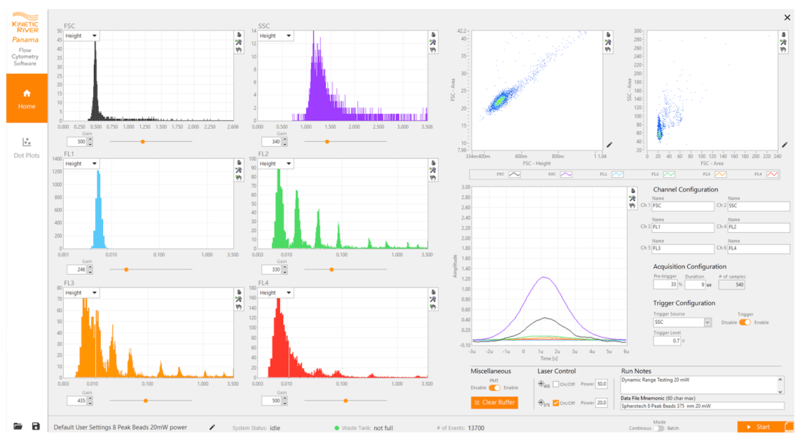Click the FL4 red legend swatch
Viewport: 800px width, 435px height.
772,174
